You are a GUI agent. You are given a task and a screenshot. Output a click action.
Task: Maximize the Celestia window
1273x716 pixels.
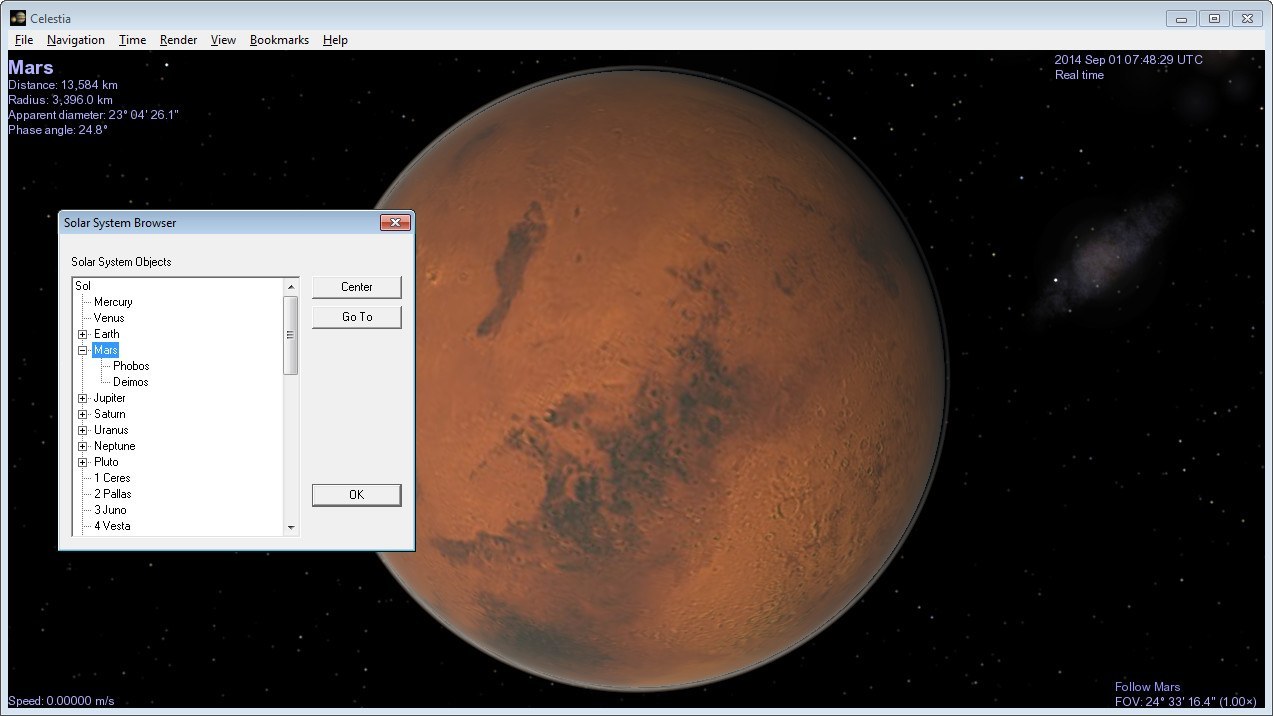tap(1214, 18)
